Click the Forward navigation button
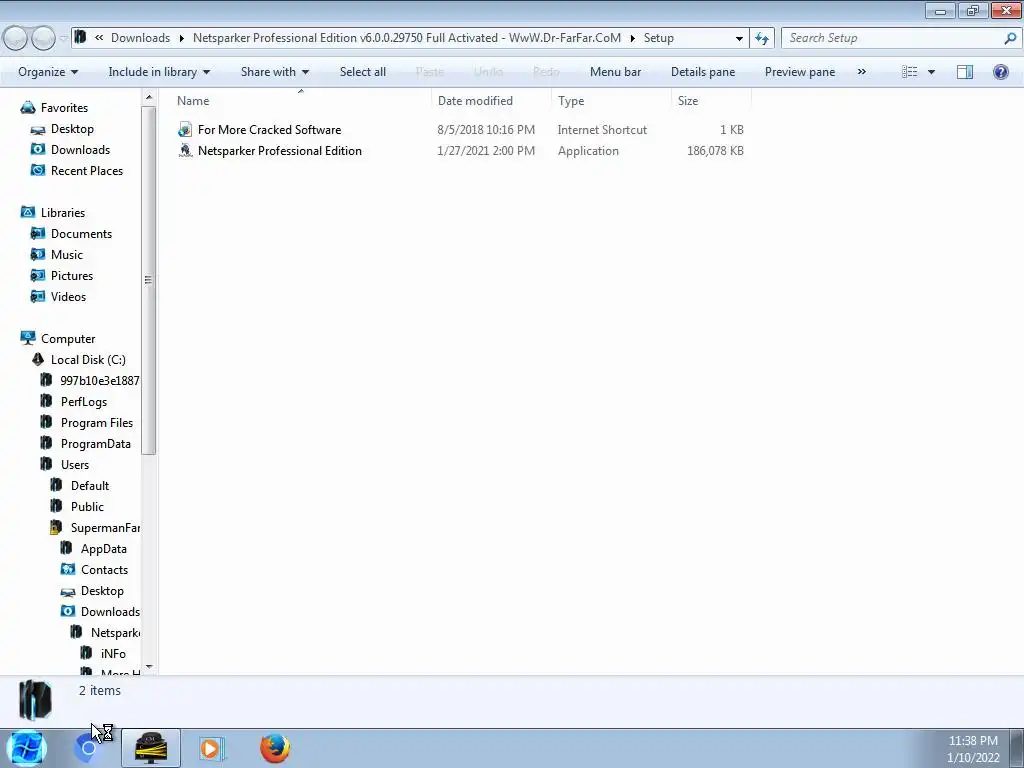Image resolution: width=1024 pixels, height=768 pixels. click(x=43, y=39)
